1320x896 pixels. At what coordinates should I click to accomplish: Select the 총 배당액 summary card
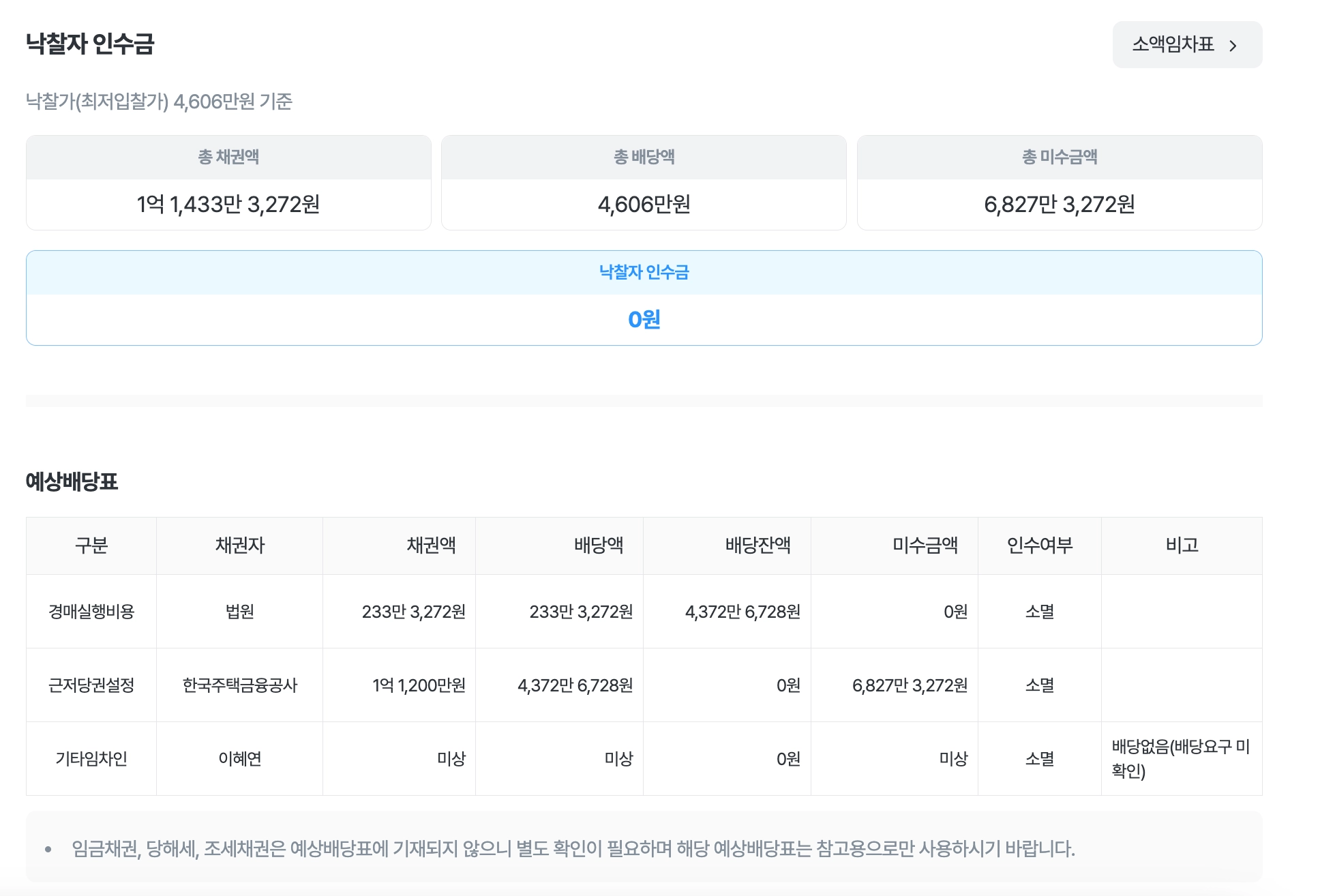644,183
